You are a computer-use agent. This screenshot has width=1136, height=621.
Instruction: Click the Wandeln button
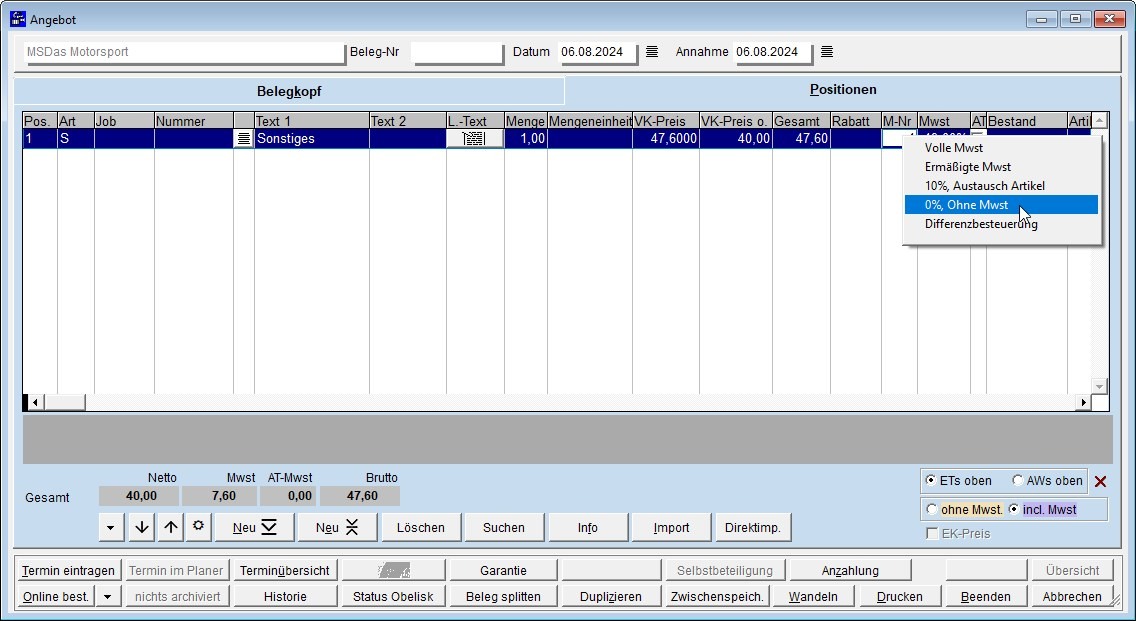coord(813,597)
